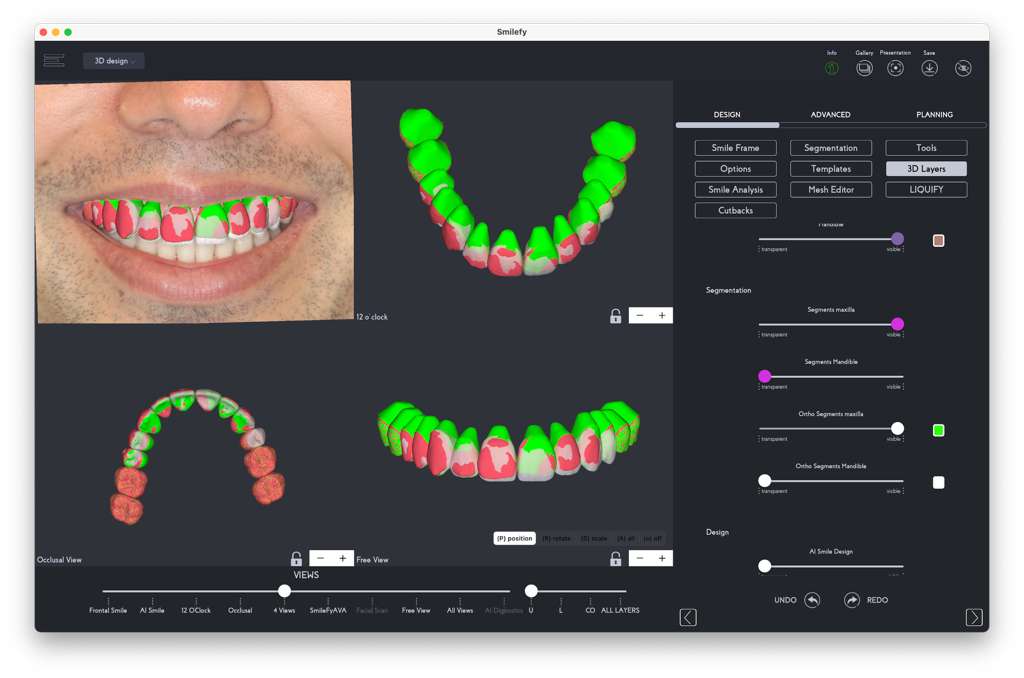Open the Mesh Editor button
Screen dimensions: 1024x678
click(831, 190)
